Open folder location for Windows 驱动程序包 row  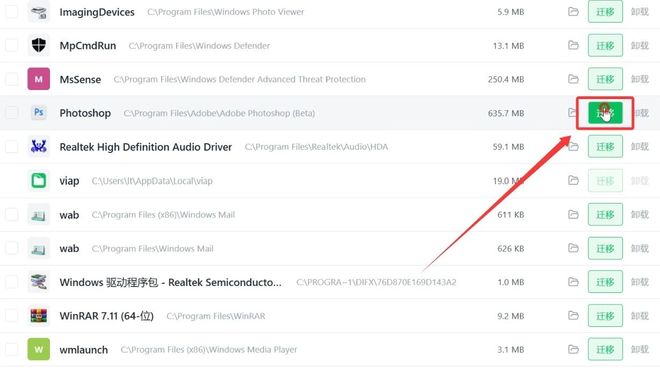pos(573,282)
